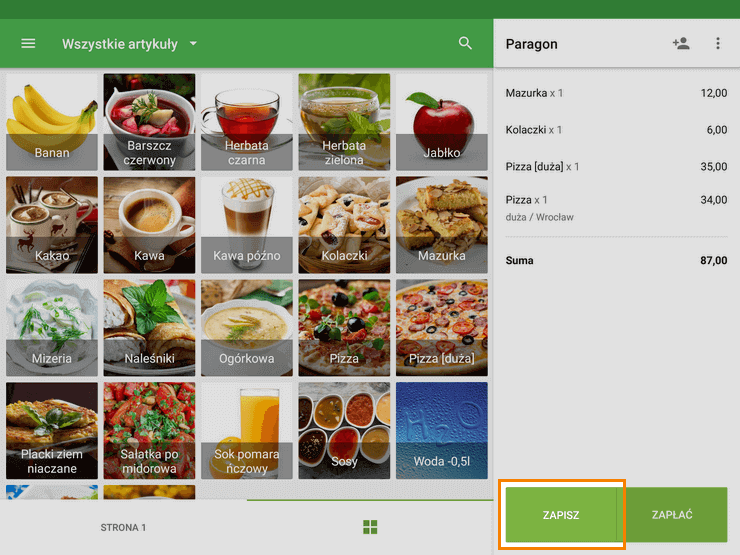Select the Herbata czarna item
The height and width of the screenshot is (555, 740).
(x=247, y=122)
